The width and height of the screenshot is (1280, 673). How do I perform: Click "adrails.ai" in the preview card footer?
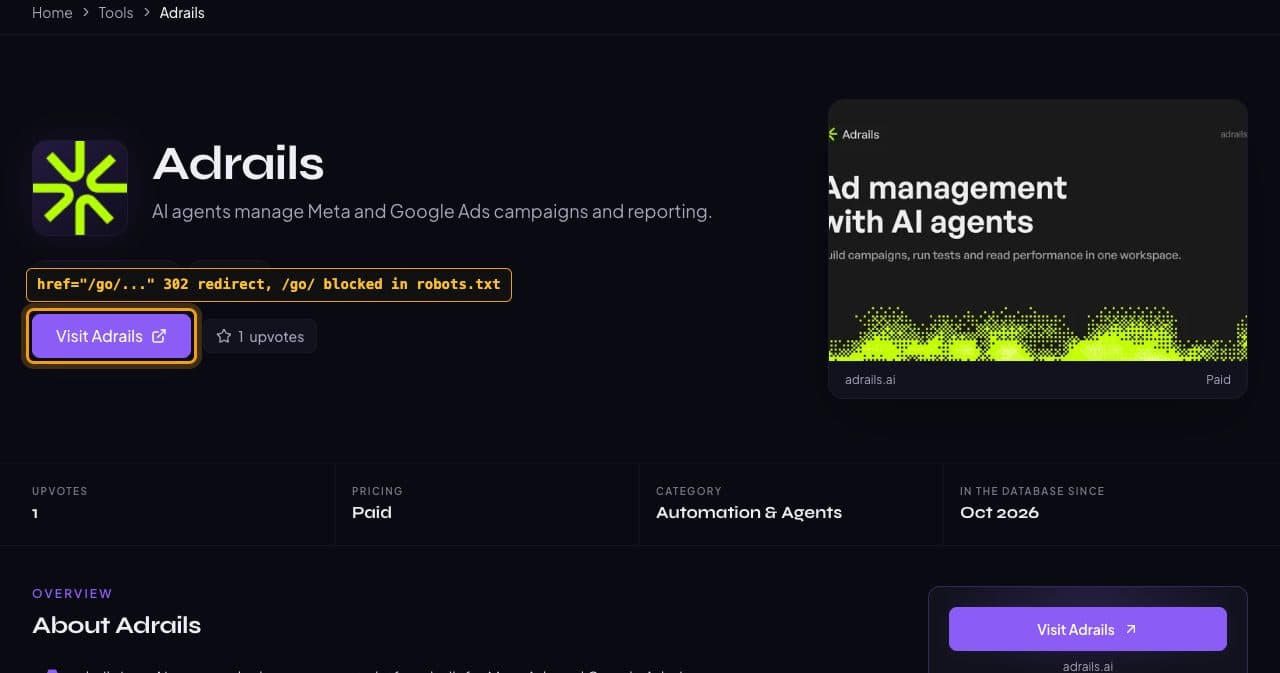870,380
